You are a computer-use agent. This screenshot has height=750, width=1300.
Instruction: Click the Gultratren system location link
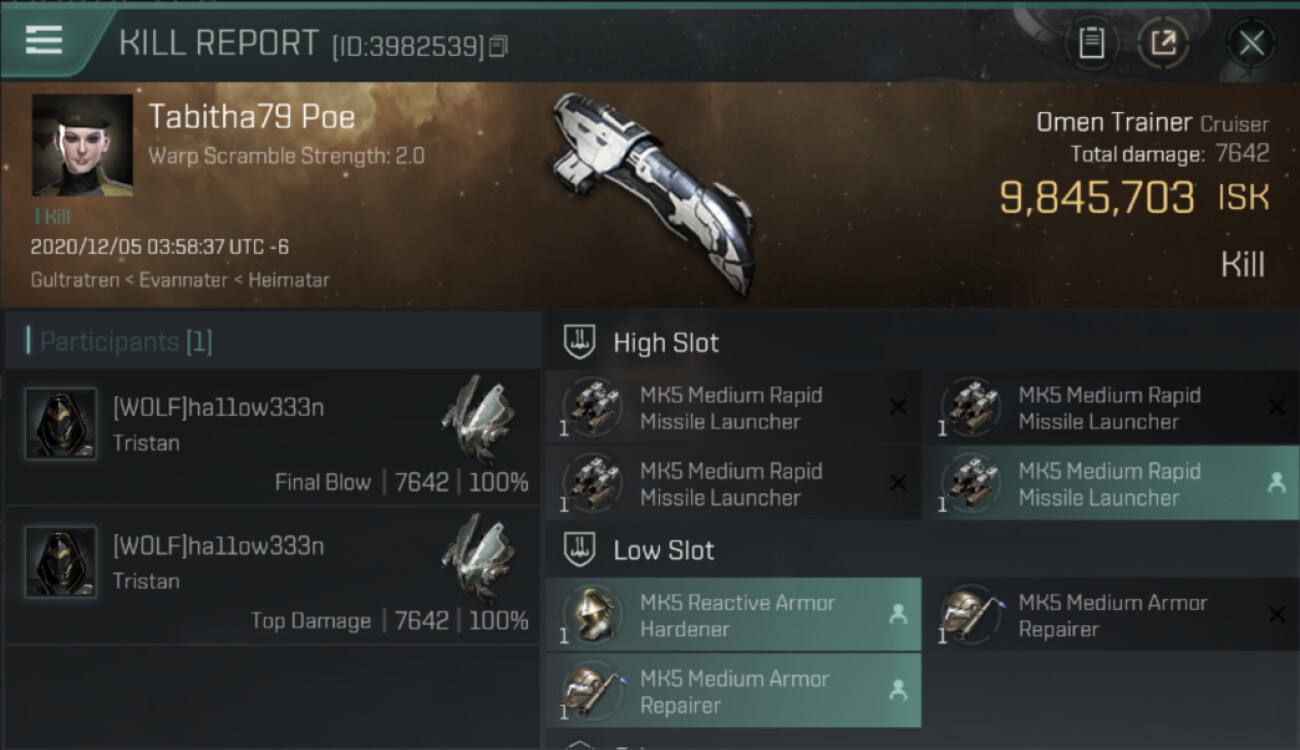(73, 280)
